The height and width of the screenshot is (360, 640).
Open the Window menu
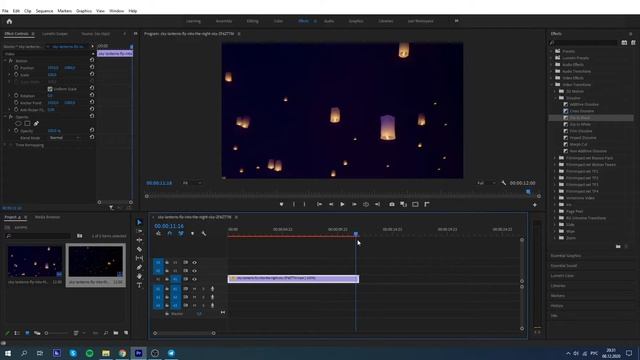coord(116,11)
